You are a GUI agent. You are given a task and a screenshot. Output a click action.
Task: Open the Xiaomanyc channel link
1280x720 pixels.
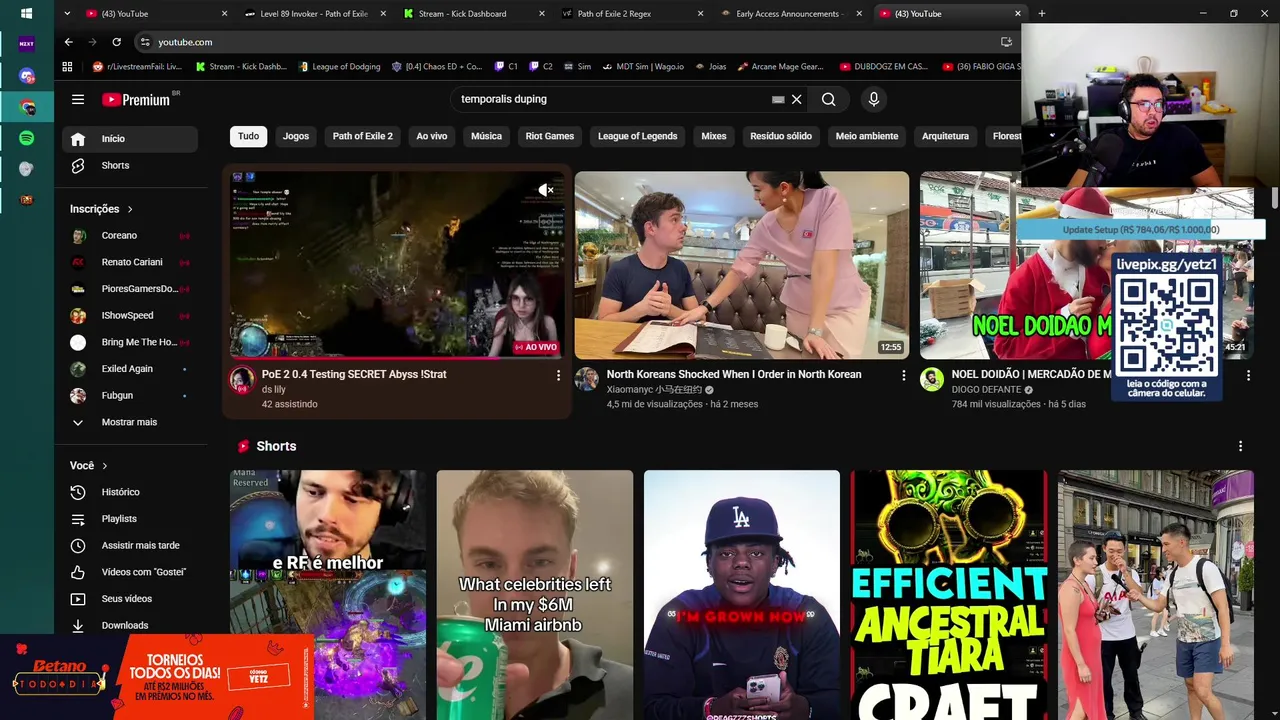654,390
